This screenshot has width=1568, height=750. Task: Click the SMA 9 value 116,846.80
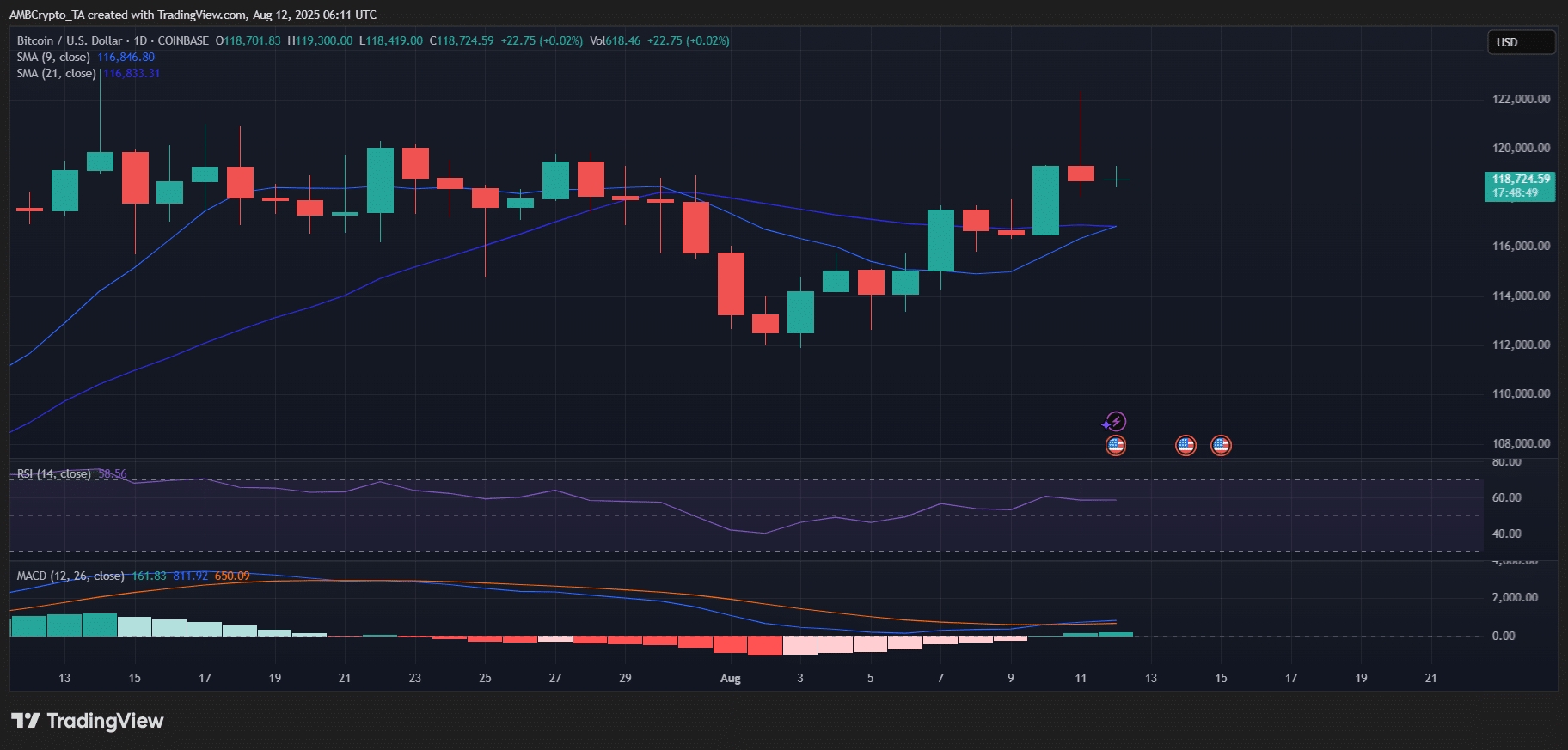(126, 58)
